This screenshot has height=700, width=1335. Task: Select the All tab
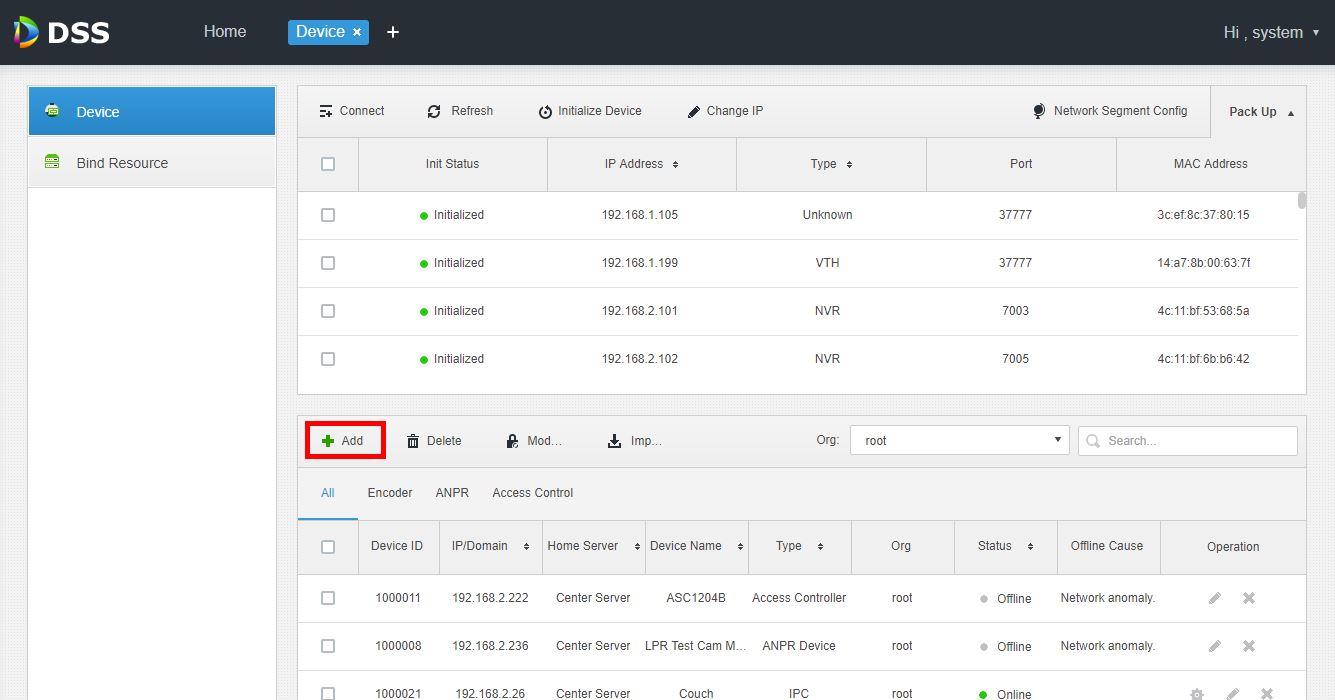click(x=327, y=493)
